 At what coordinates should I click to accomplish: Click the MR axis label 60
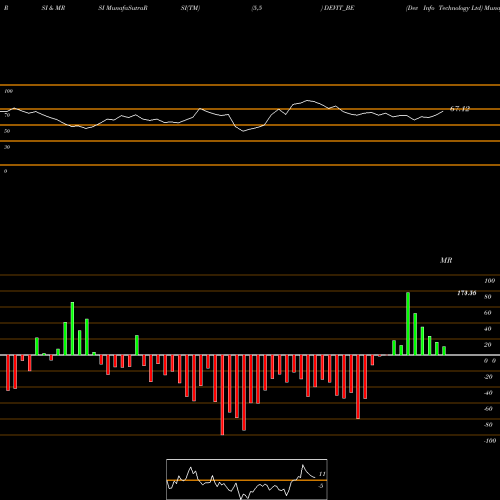tap(488, 313)
